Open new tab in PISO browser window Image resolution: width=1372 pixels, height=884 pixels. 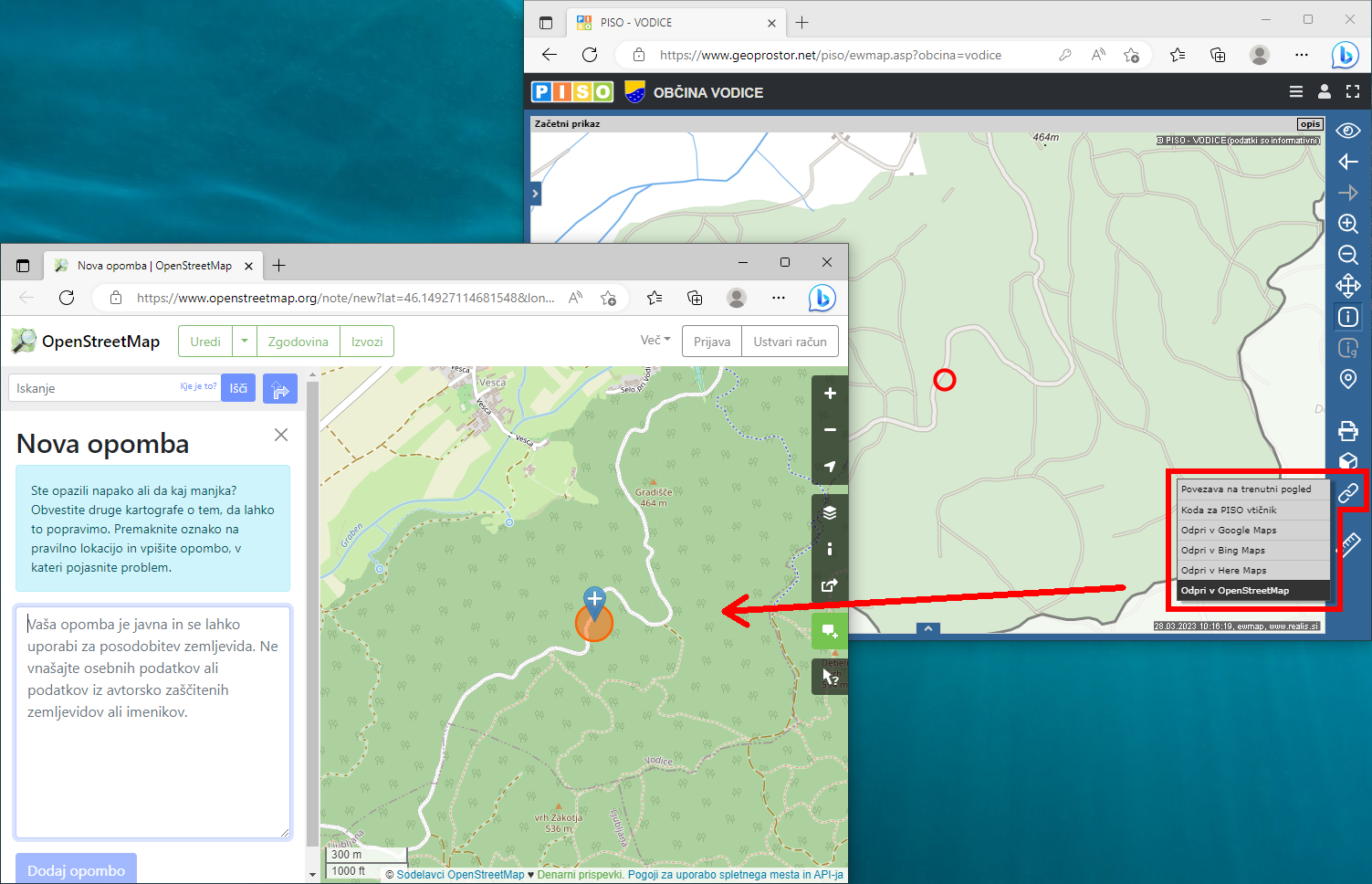coord(801,22)
